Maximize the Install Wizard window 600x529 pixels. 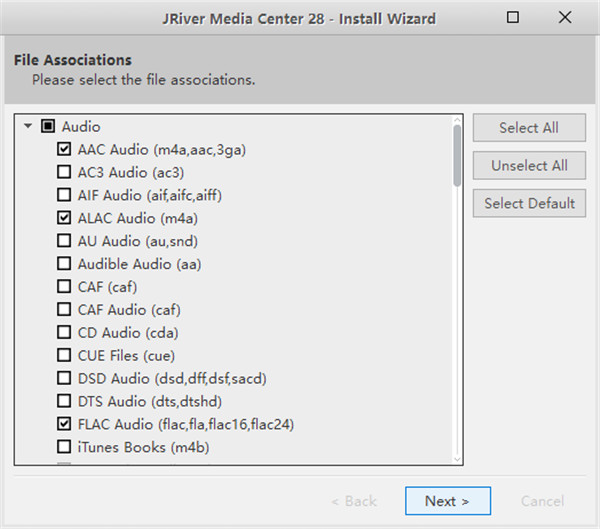pos(513,17)
